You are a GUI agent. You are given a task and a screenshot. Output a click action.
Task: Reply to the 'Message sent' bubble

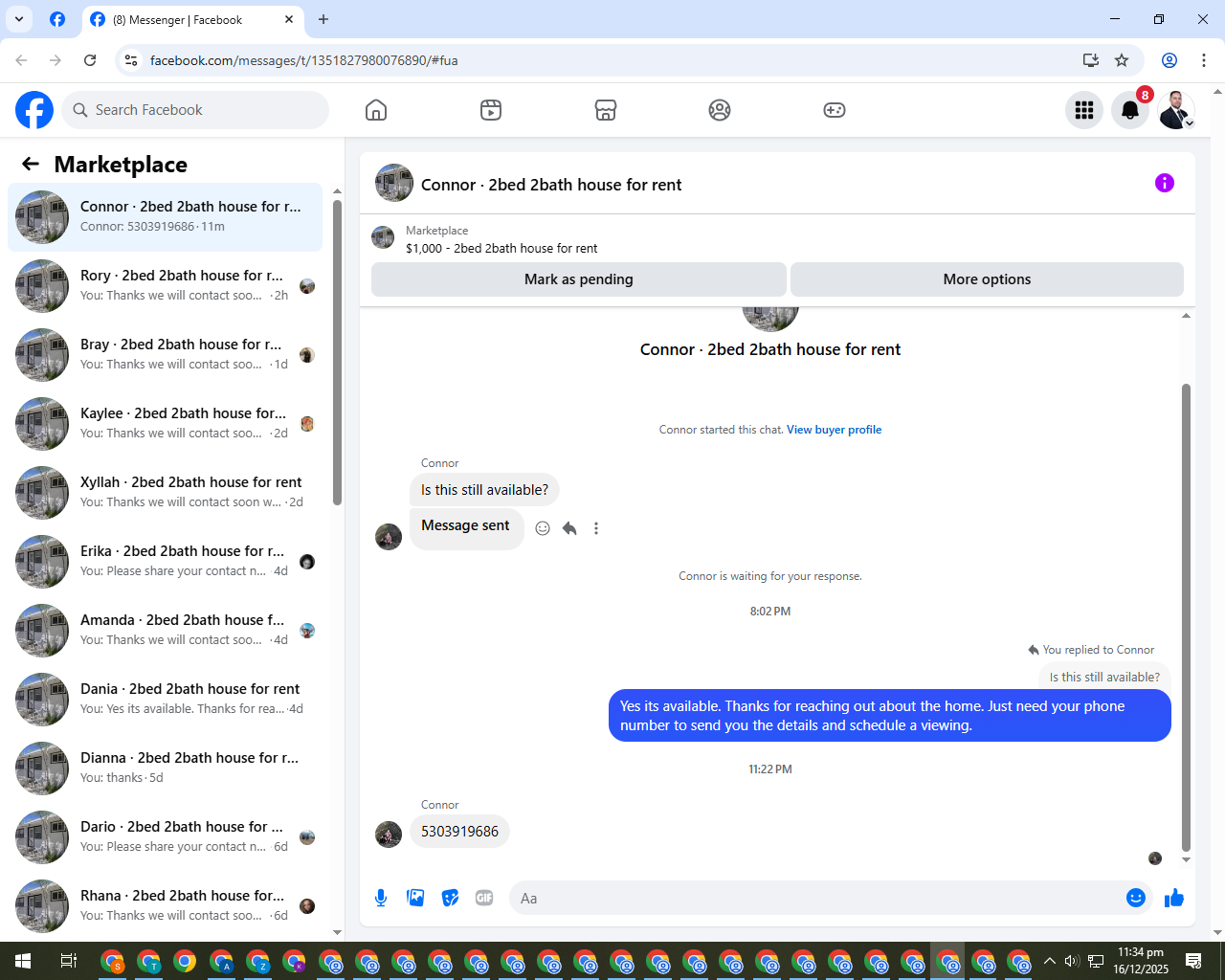[569, 528]
